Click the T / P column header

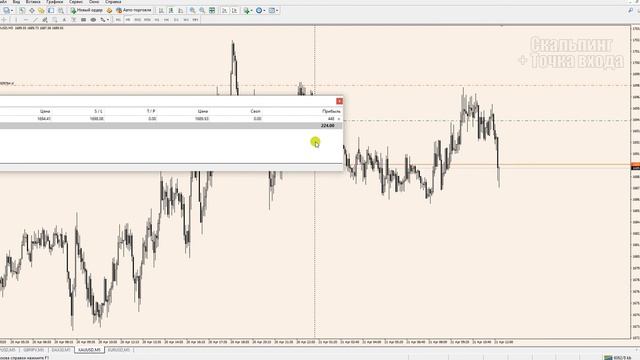click(x=151, y=111)
